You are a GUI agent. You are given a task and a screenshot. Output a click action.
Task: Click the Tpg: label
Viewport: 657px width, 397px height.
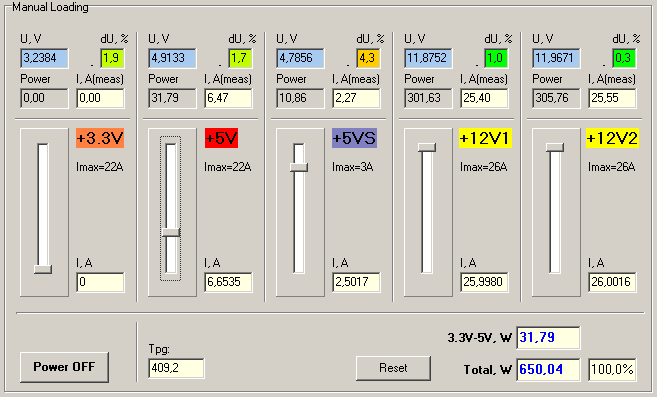point(159,349)
